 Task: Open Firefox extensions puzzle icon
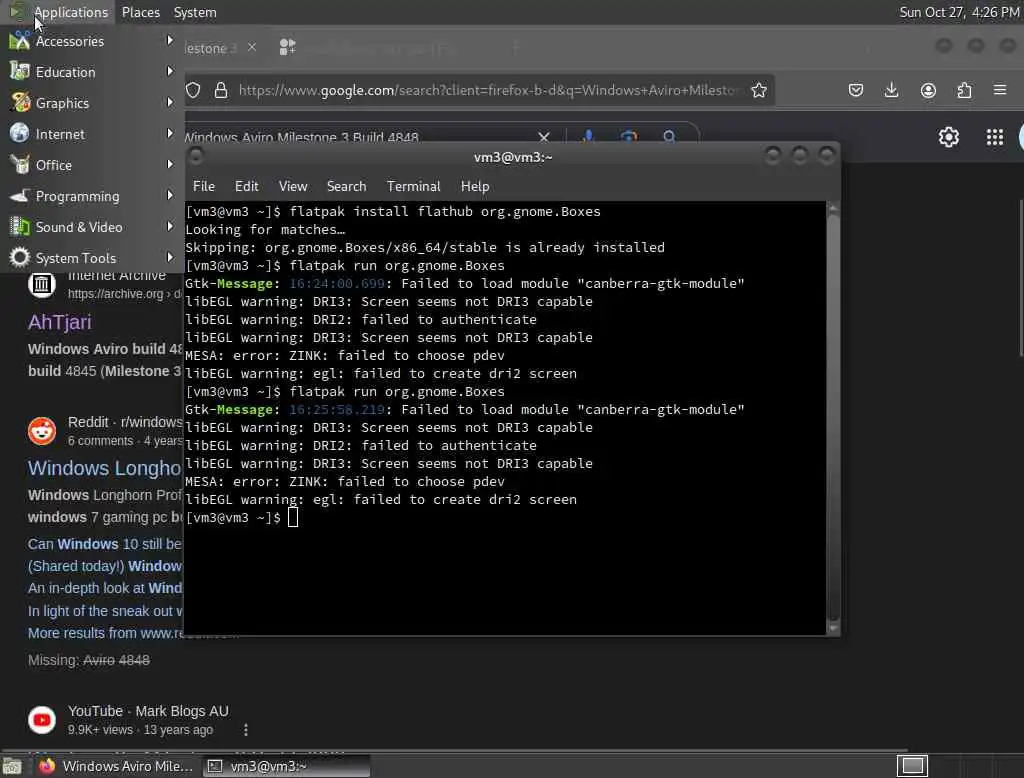point(965,90)
